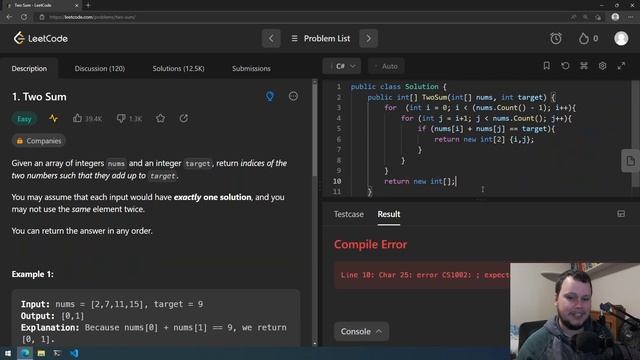Viewport: 640px width, 360px height.
Task: Go to previous problem arrow
Action: [x=271, y=38]
